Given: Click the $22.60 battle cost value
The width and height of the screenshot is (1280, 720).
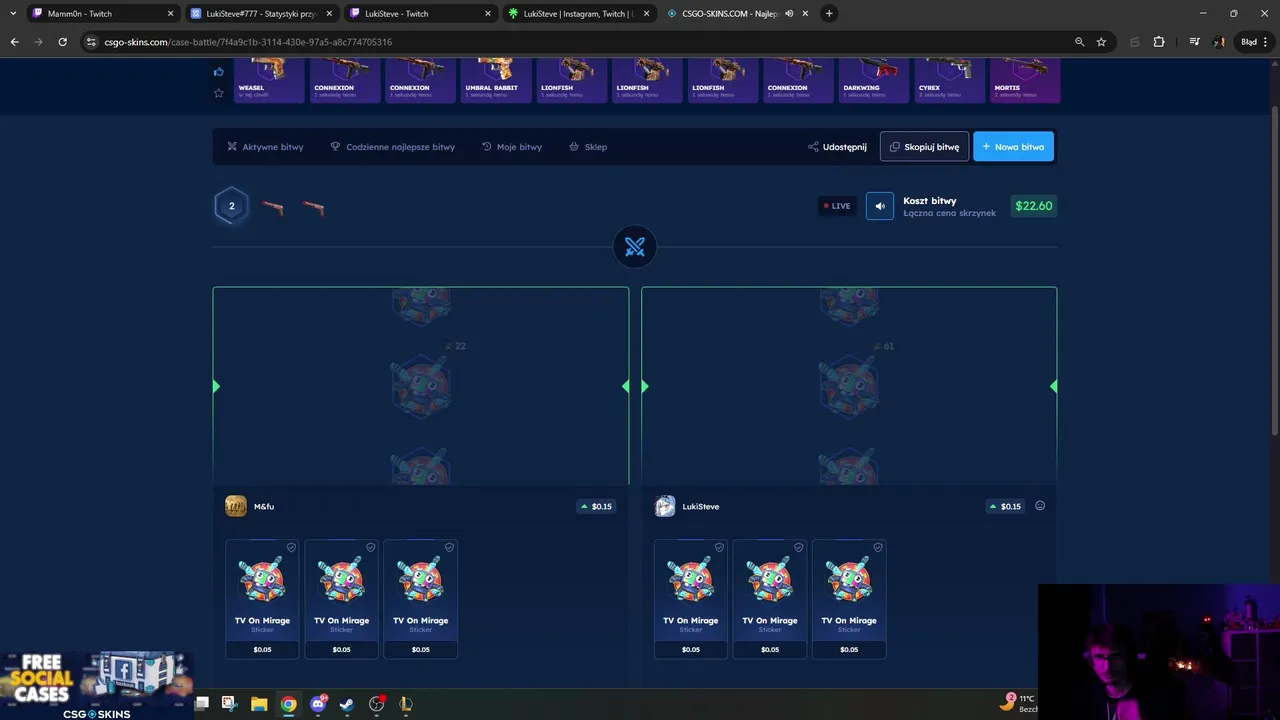Looking at the screenshot, I should (x=1033, y=206).
